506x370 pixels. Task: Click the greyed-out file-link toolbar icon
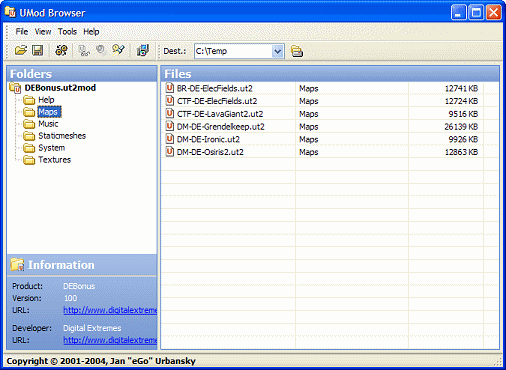(84, 51)
